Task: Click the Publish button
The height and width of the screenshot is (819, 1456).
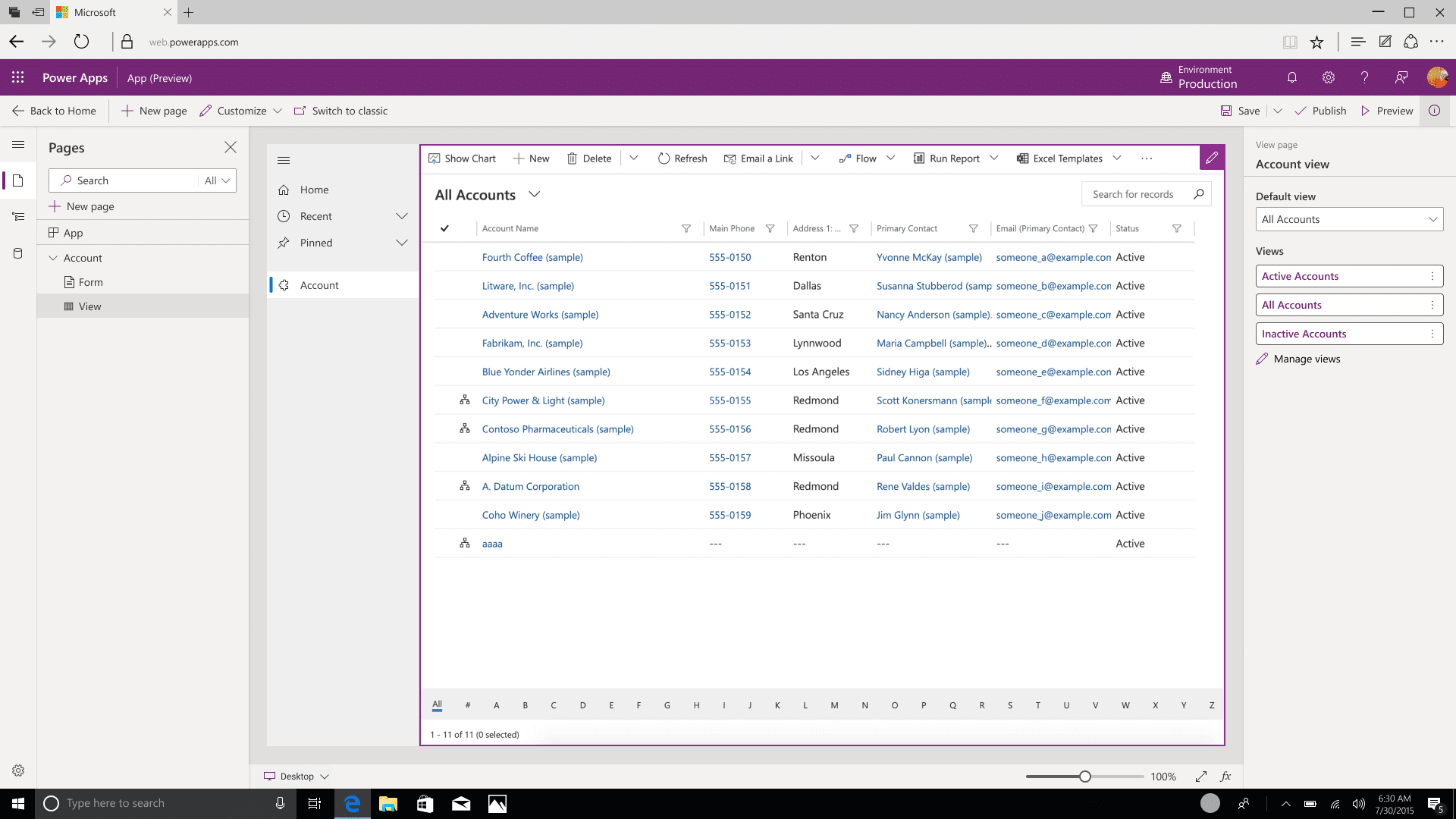Action: pyautogui.click(x=1320, y=111)
